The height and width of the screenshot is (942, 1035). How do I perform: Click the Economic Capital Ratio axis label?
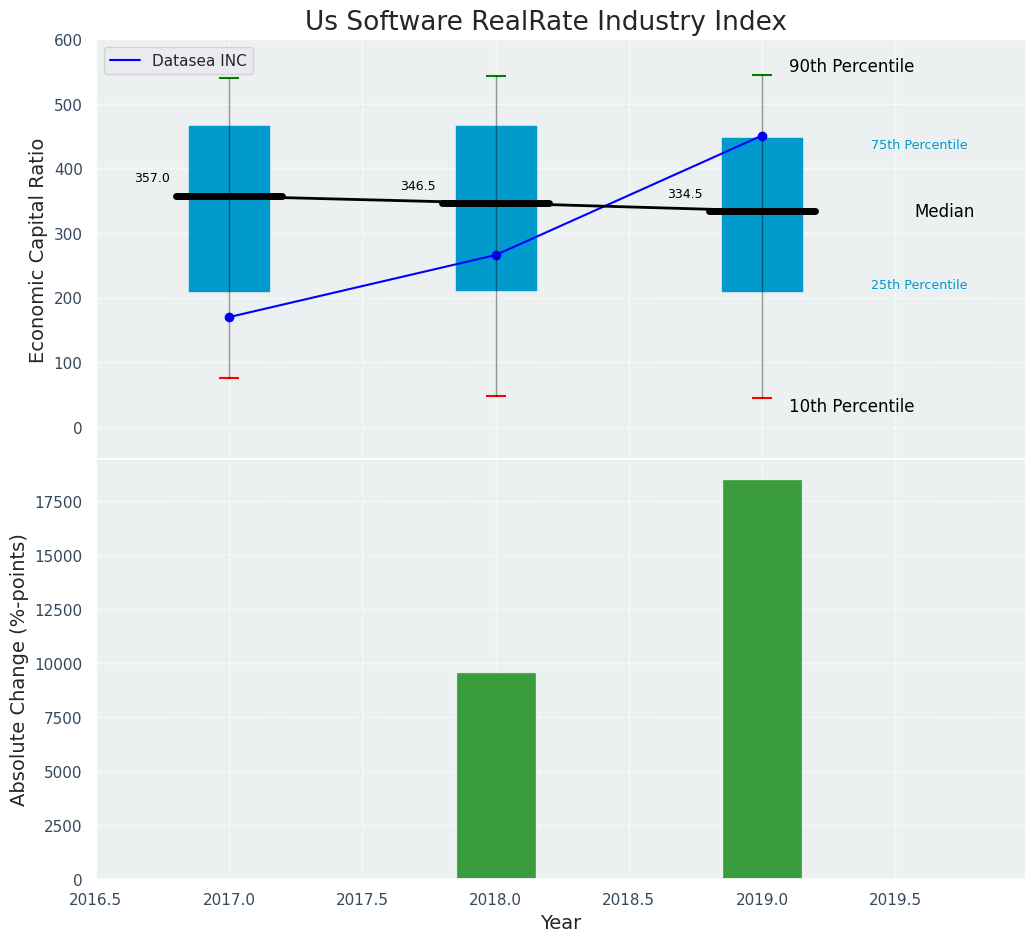[x=38, y=250]
